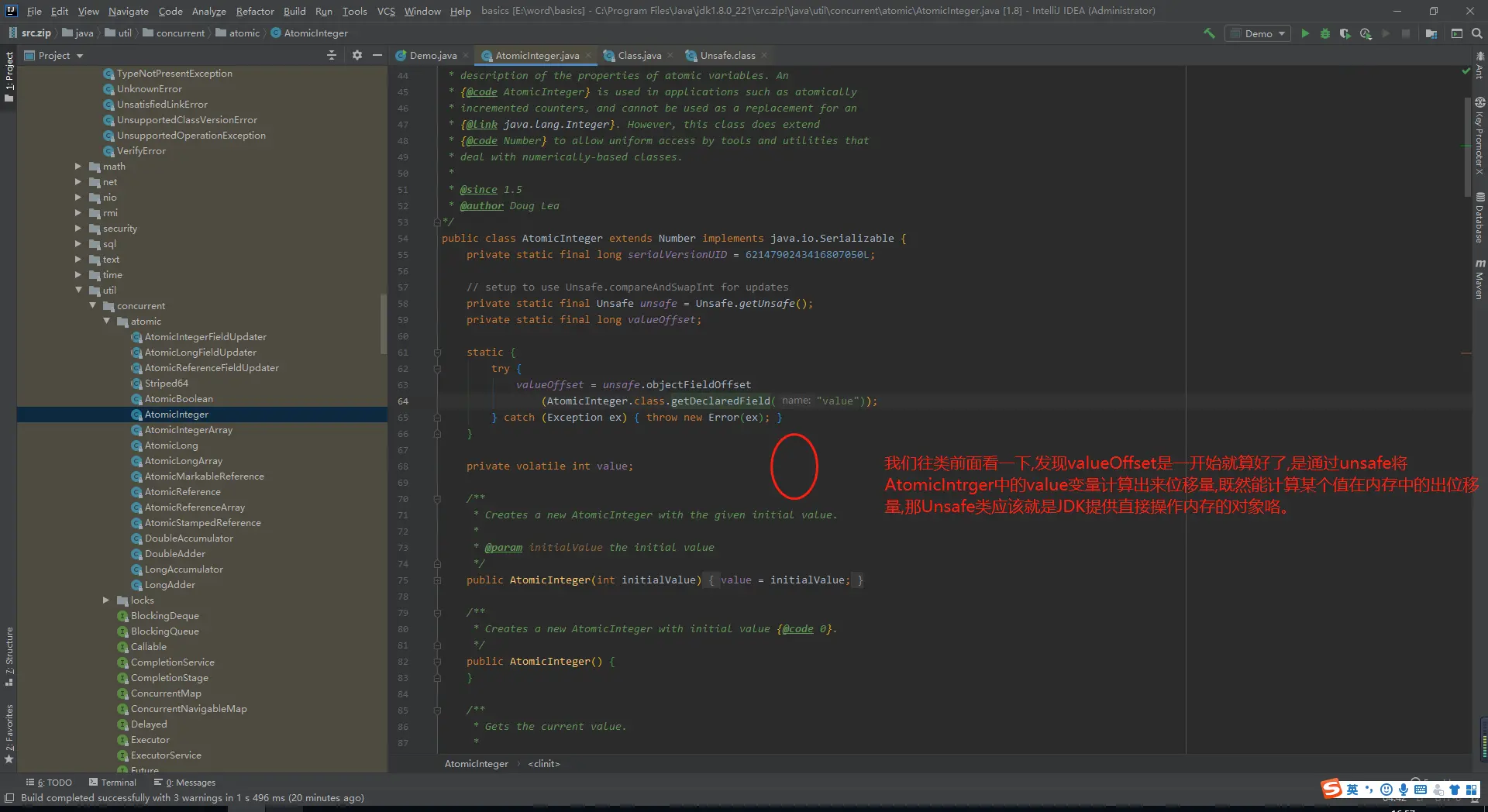1488x812 pixels.
Task: Run Demo with Coverage icon
Action: (x=1345, y=33)
